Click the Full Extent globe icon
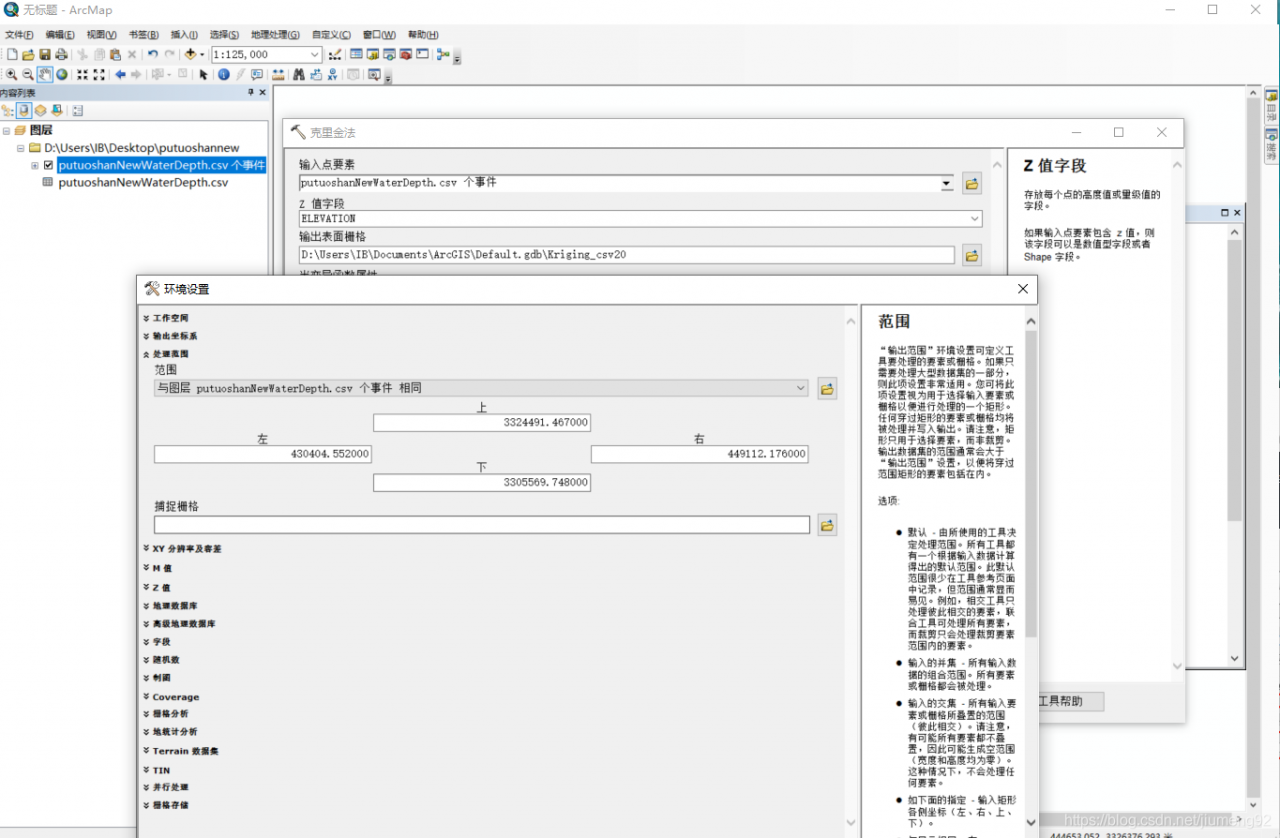This screenshot has width=1280, height=838. (62, 75)
